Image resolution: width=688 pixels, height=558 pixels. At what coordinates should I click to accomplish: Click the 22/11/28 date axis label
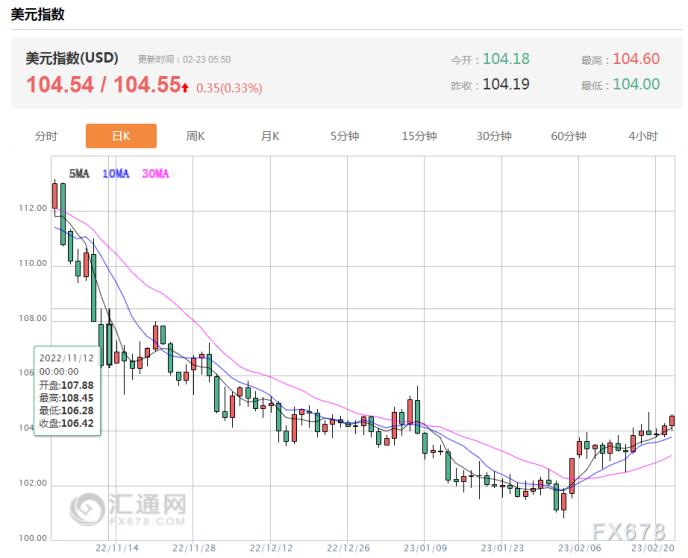point(194,548)
